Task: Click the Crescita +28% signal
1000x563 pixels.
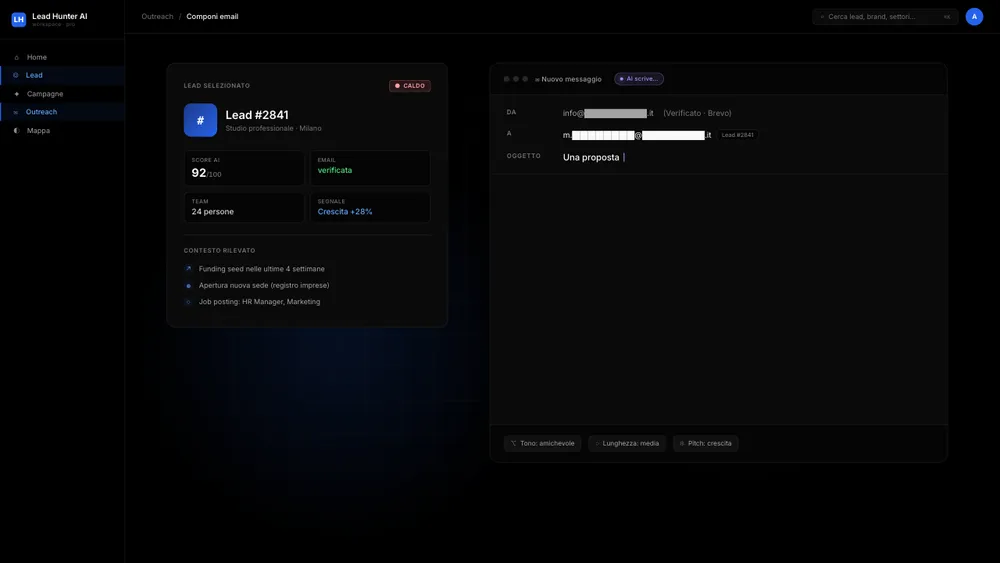Action: (x=345, y=212)
